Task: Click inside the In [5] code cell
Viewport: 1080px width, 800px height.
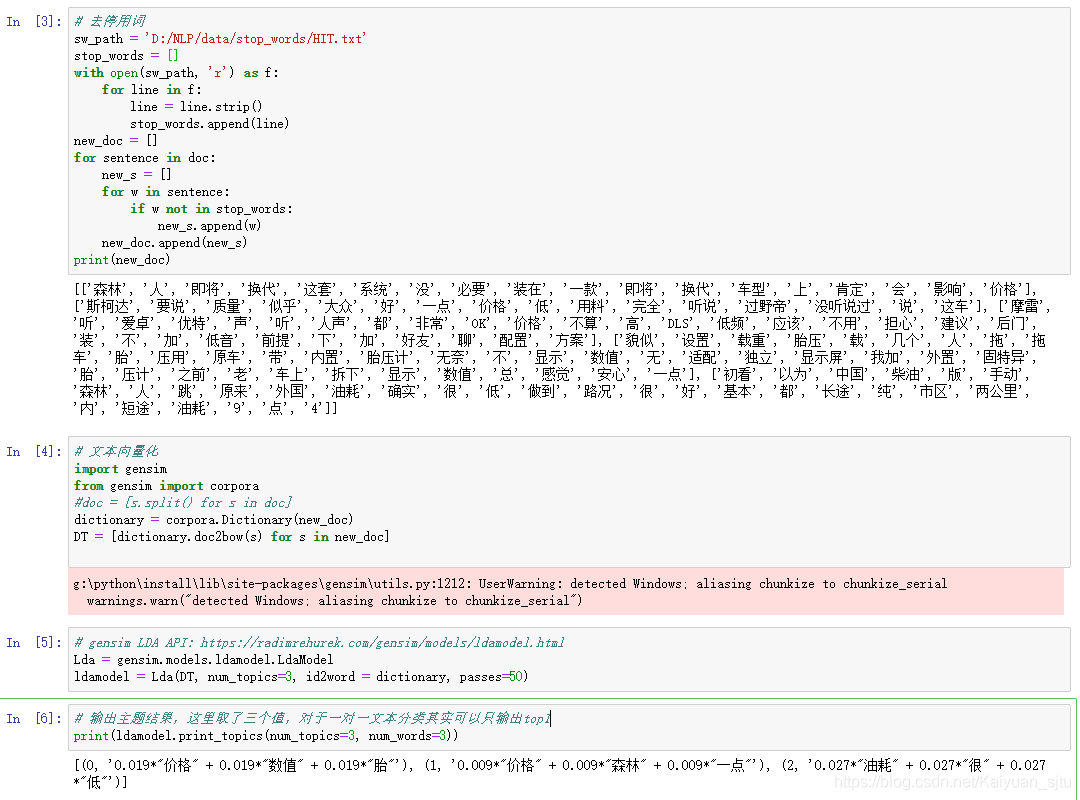Action: pos(569,659)
